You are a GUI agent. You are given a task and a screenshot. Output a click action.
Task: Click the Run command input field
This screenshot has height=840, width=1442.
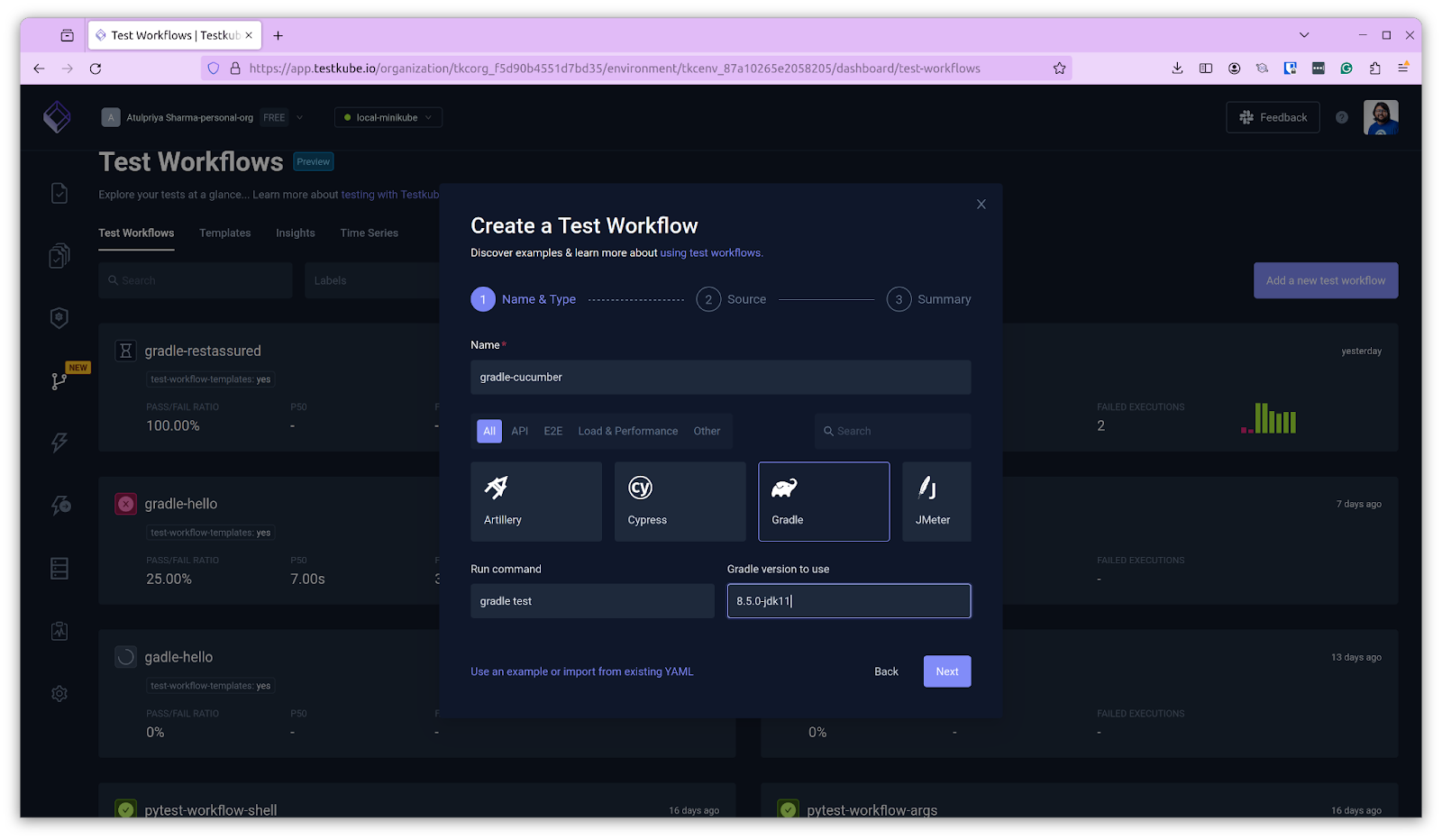(x=592, y=601)
